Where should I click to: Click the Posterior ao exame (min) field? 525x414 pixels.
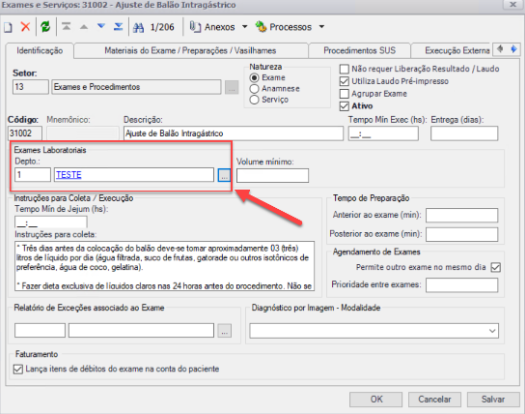tap(462, 234)
